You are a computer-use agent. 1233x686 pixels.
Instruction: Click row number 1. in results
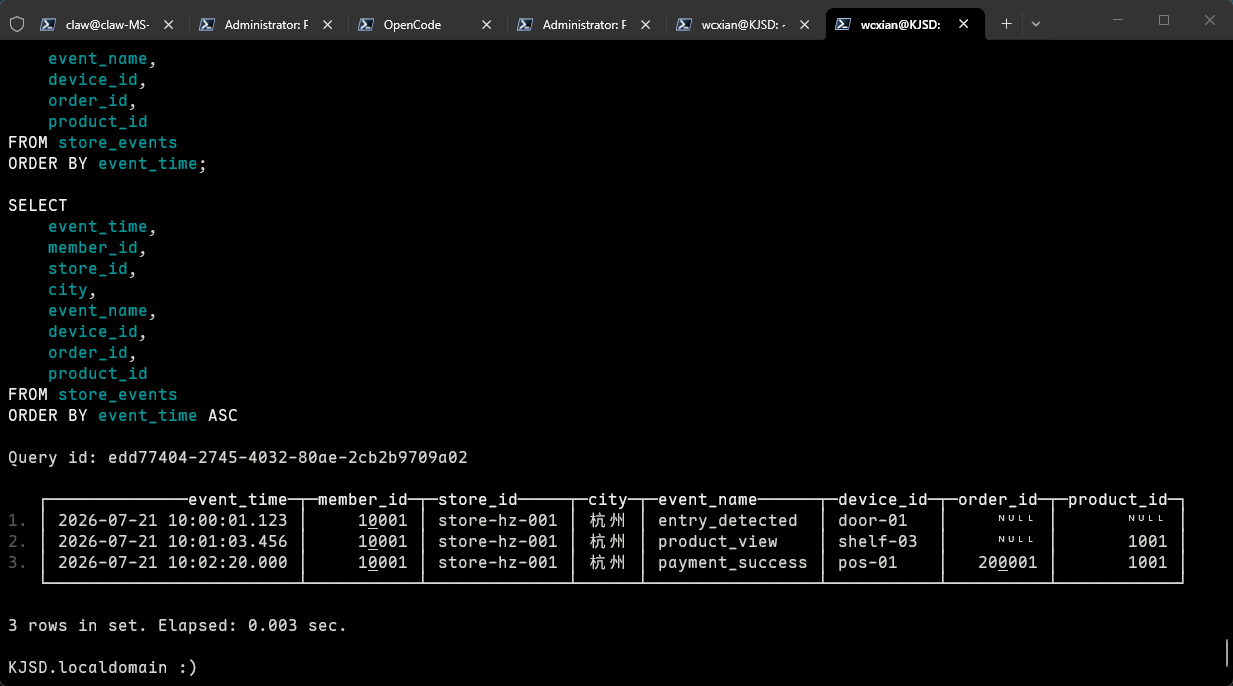click(x=18, y=520)
